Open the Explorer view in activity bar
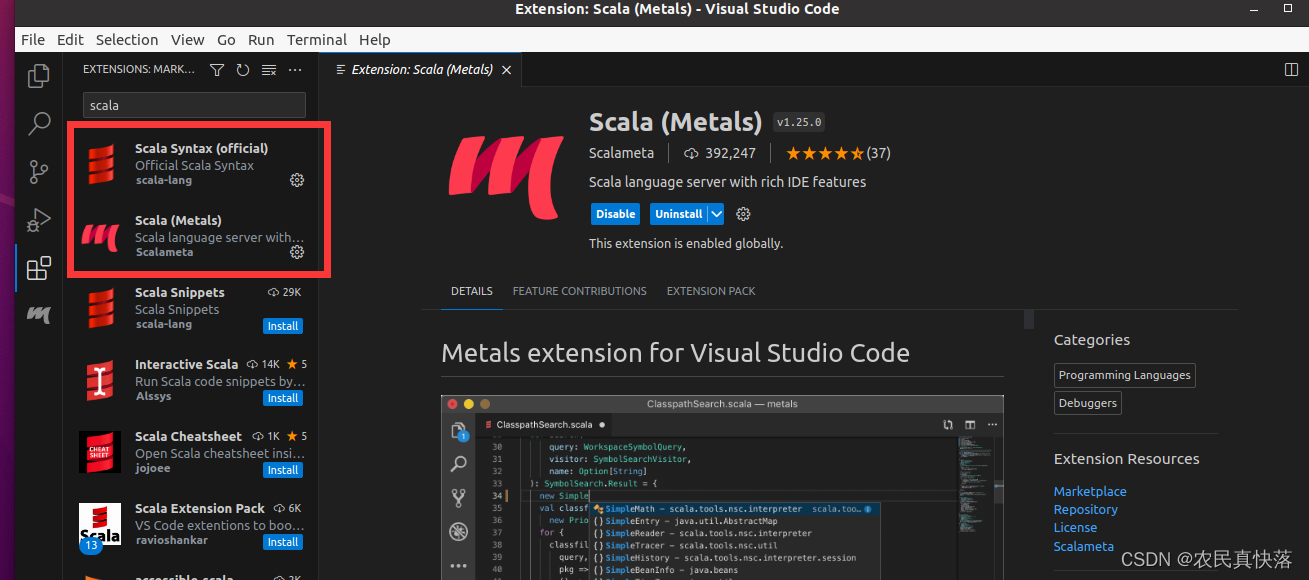1309x580 pixels. [39, 76]
